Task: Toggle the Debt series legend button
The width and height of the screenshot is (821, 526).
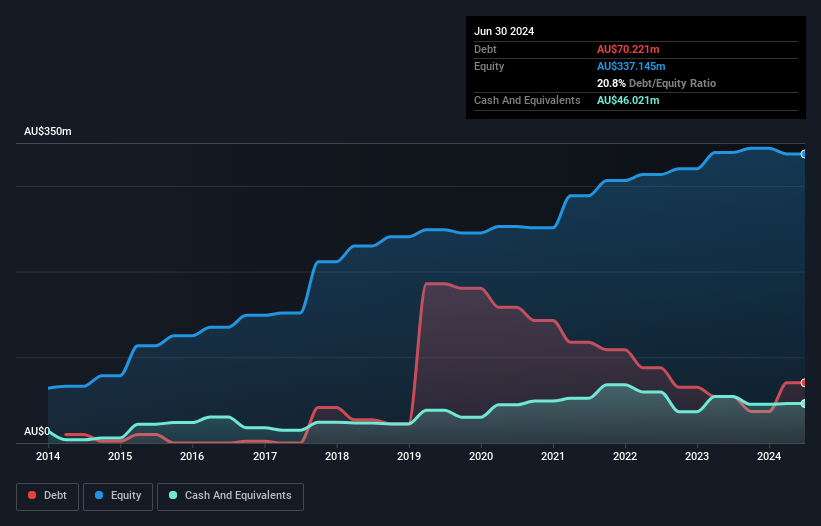Action: [48, 496]
